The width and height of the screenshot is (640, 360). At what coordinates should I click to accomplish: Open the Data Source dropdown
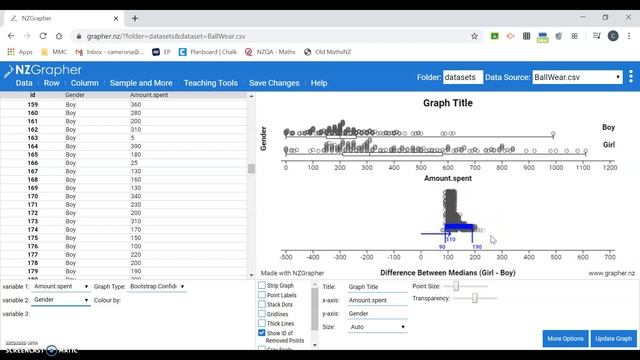coord(577,77)
